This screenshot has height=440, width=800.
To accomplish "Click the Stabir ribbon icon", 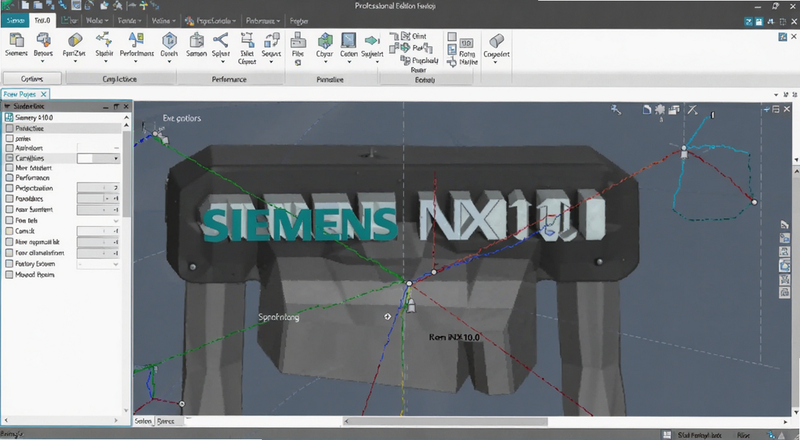I will click(104, 40).
